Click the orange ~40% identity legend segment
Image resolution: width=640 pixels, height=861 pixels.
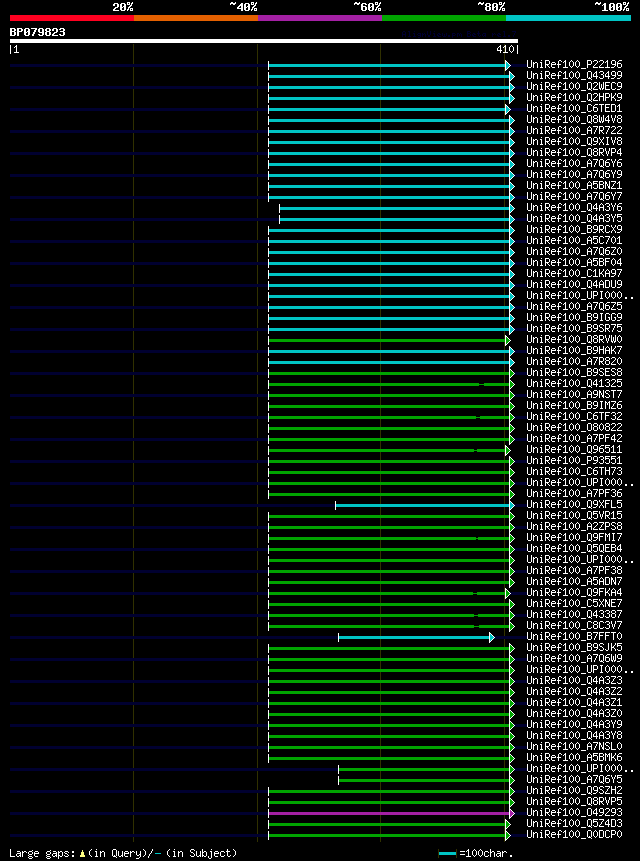pos(196,18)
